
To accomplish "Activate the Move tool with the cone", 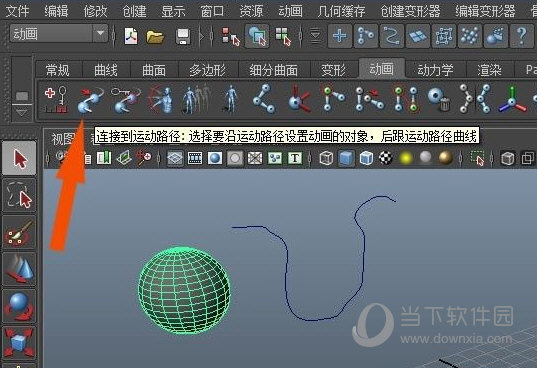I will pyautogui.click(x=20, y=269).
